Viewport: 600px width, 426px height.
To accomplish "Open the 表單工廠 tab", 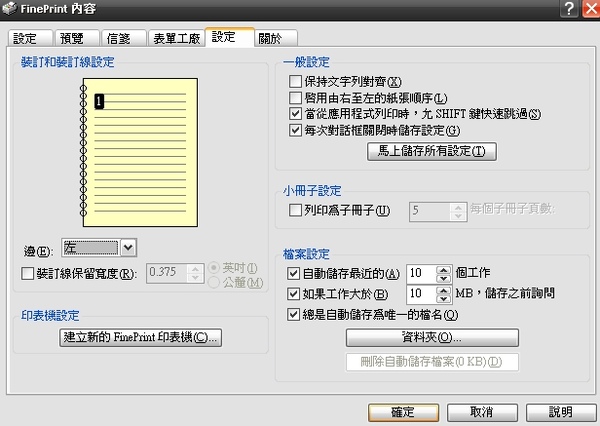I will pyautogui.click(x=176, y=38).
